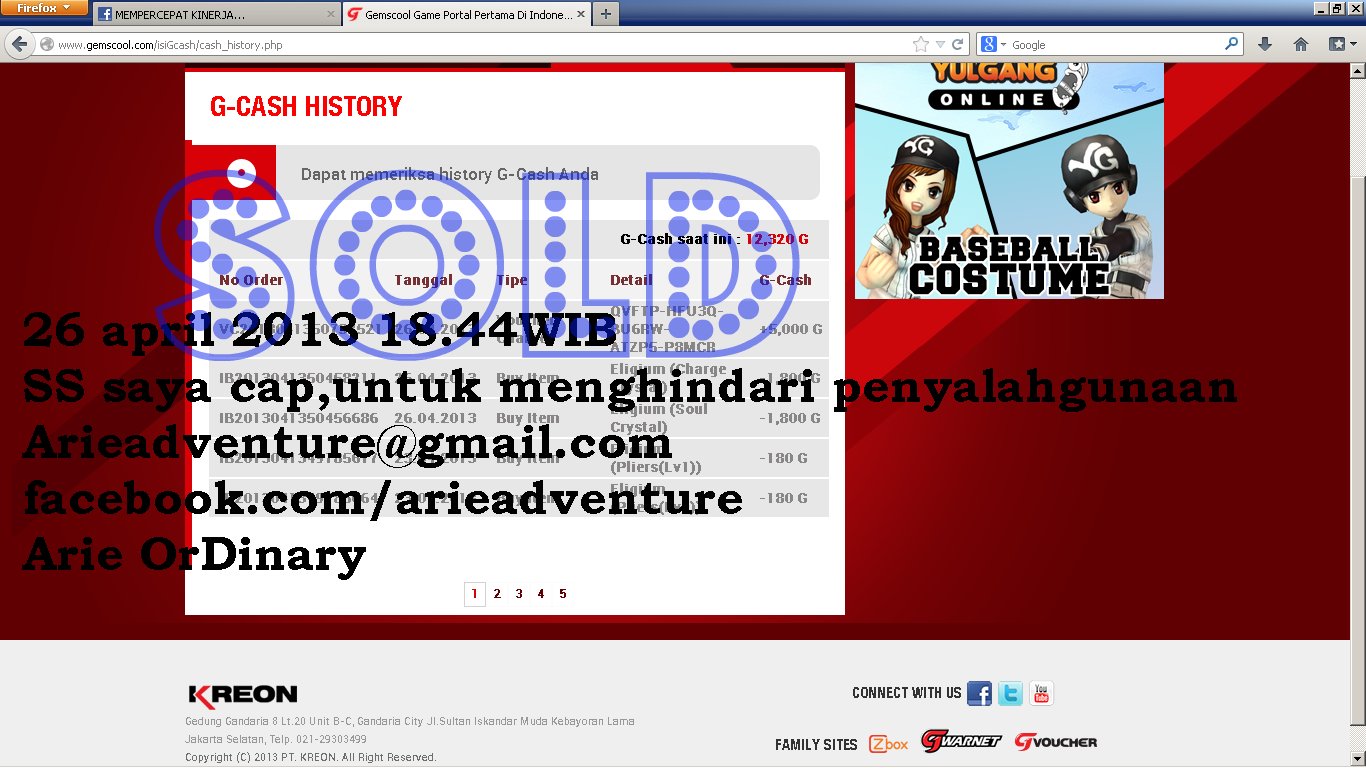Image resolution: width=1366 pixels, height=768 pixels.
Task: Go to the Firefox home page icon
Action: [1301, 44]
